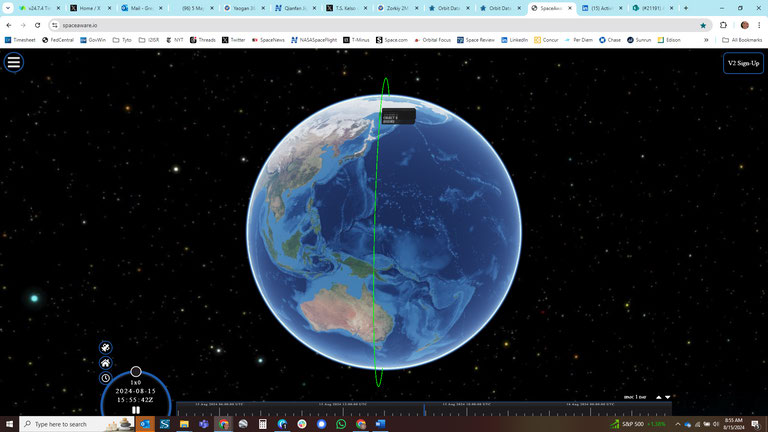Switch to the Mail tab

coord(141,8)
